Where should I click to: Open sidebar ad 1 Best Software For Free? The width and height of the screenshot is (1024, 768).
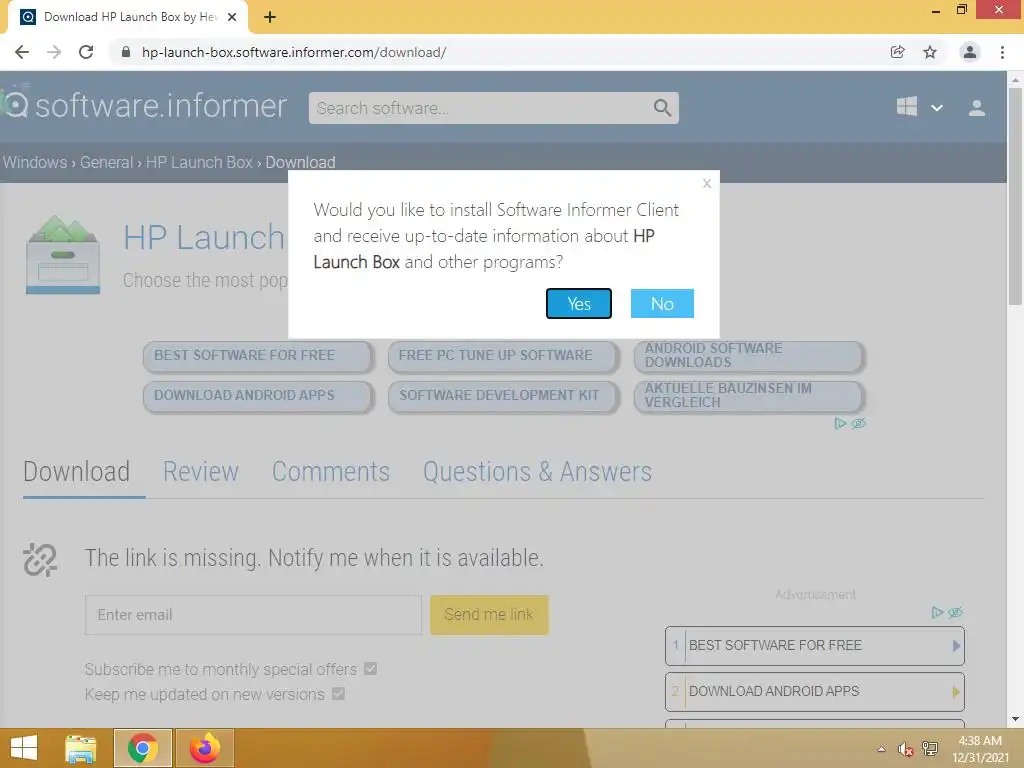[x=814, y=646]
